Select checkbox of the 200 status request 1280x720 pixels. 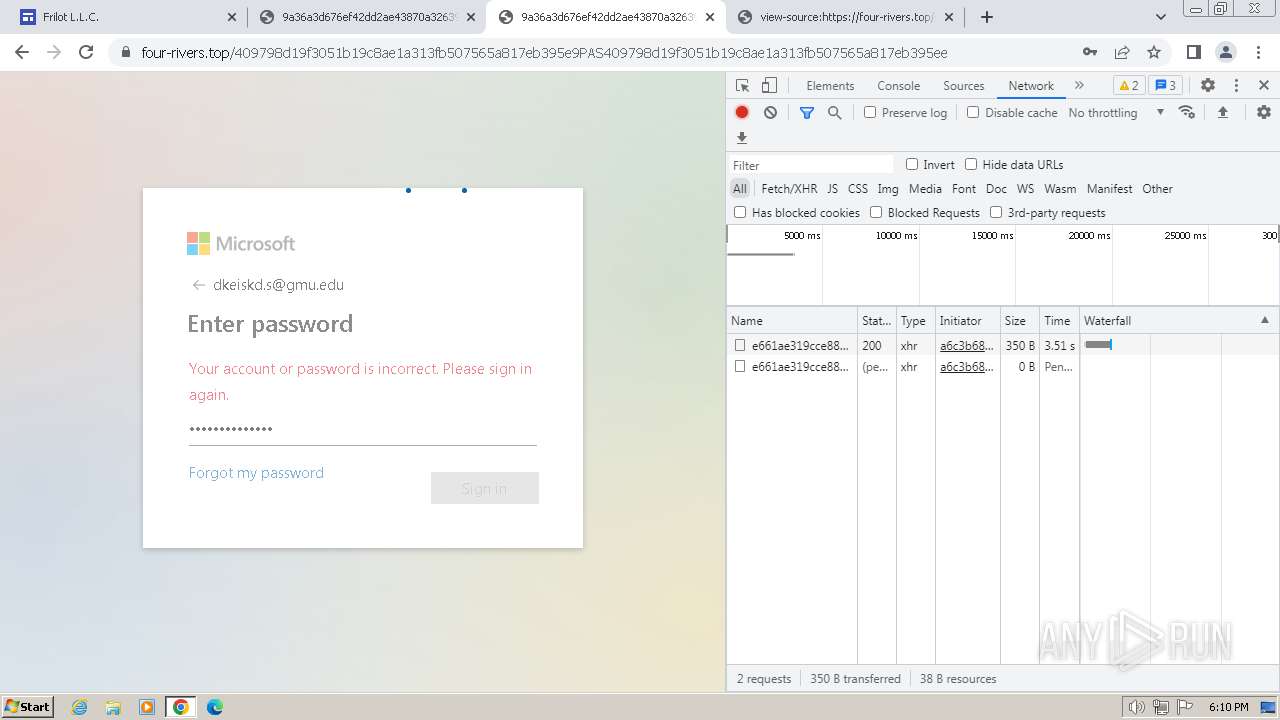point(740,345)
